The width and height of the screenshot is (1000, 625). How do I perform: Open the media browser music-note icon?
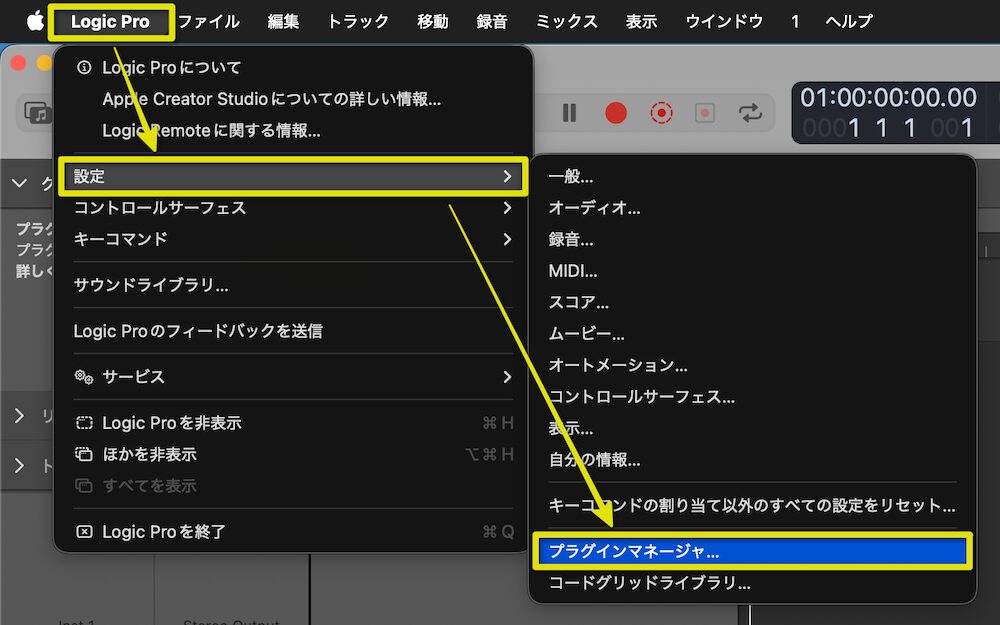pyautogui.click(x=38, y=113)
